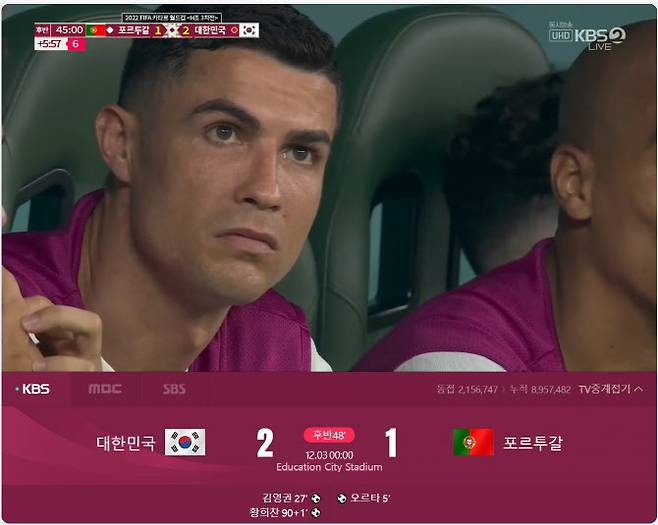Click the Portugal flag in broadcast overlay
The width and height of the screenshot is (658, 525).
click(x=95, y=30)
